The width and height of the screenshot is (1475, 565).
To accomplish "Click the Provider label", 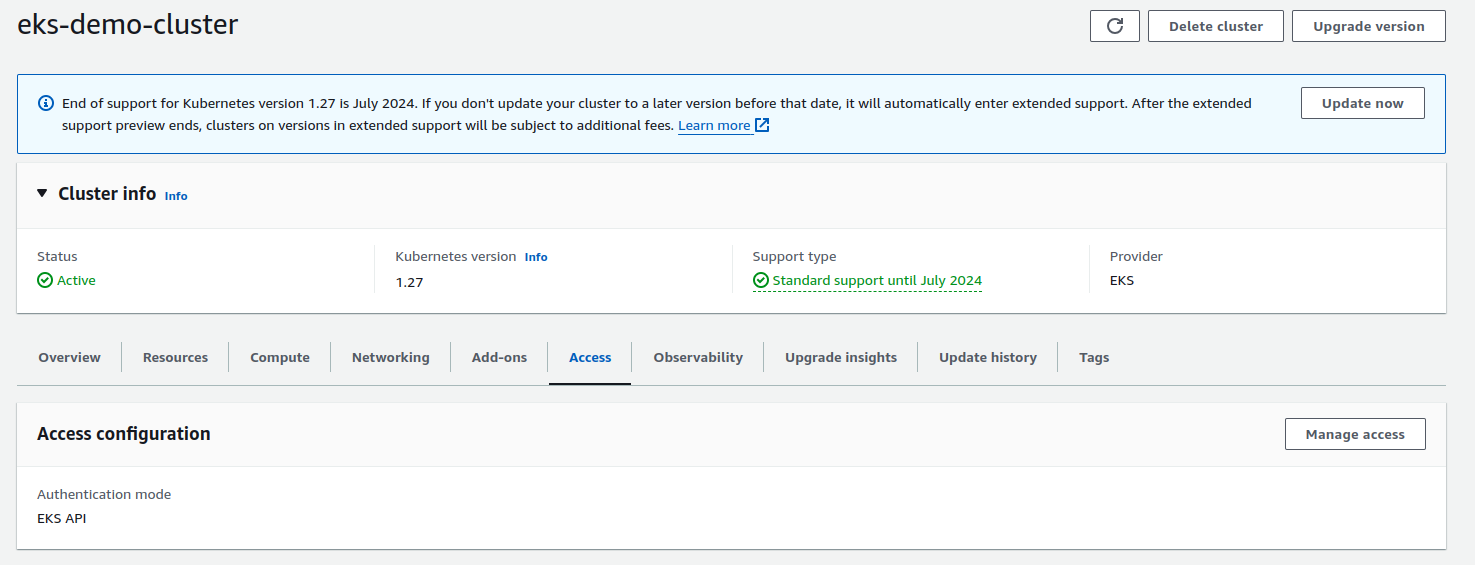I will pyautogui.click(x=1137, y=257).
